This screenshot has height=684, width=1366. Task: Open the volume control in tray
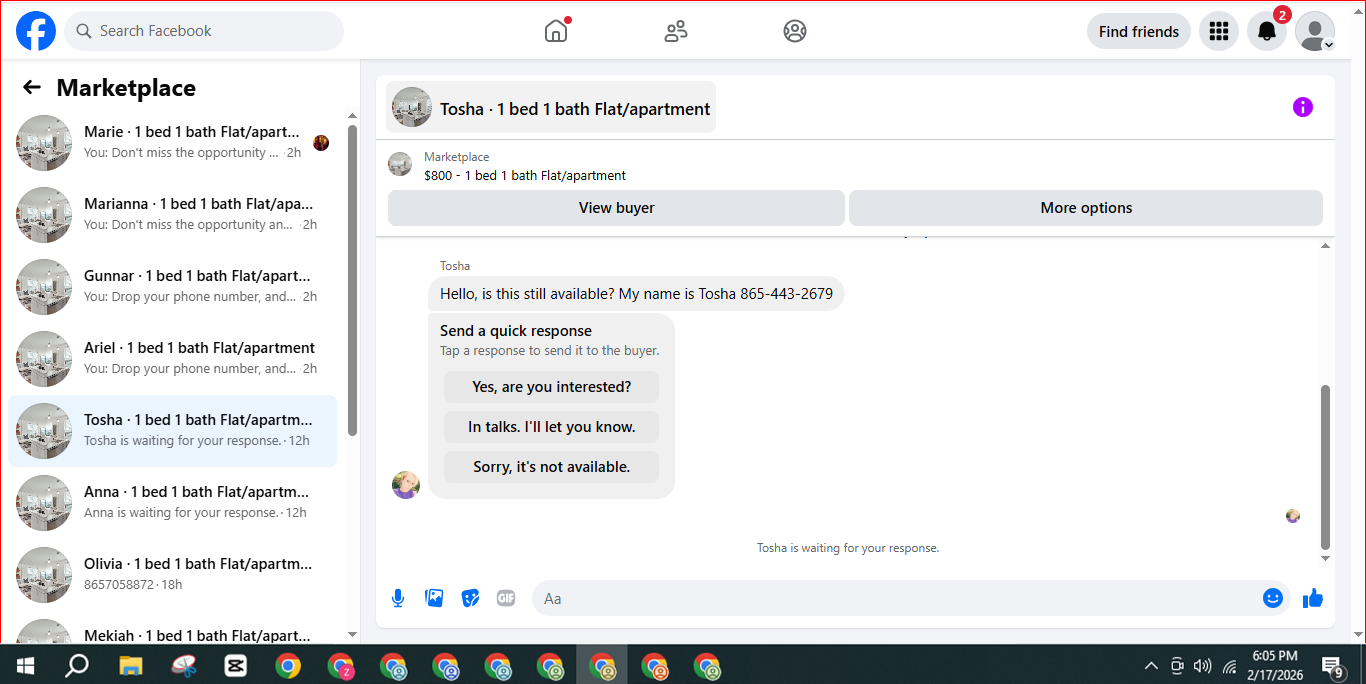click(x=1203, y=665)
